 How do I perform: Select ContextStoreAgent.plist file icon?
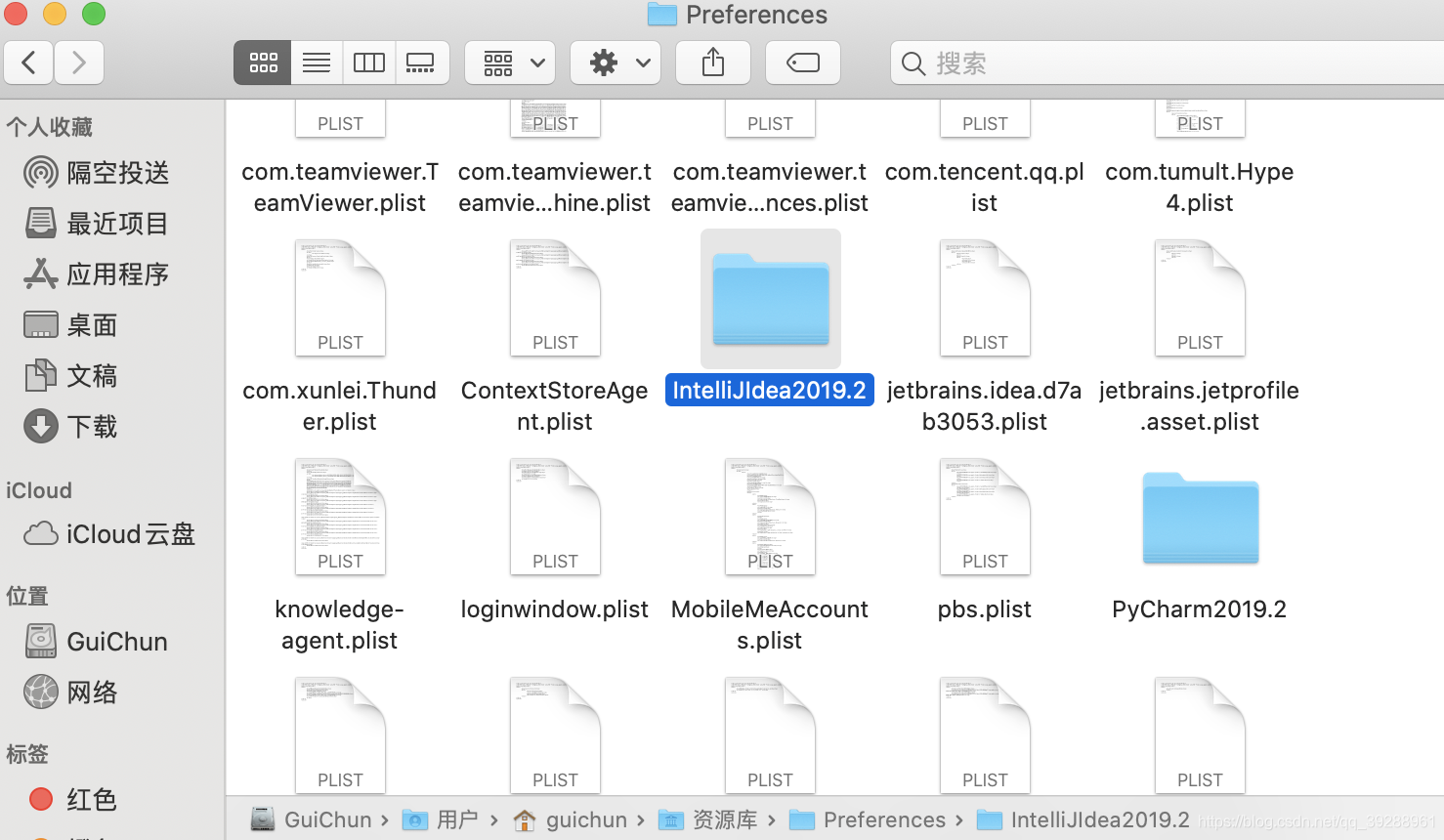pyautogui.click(x=555, y=298)
